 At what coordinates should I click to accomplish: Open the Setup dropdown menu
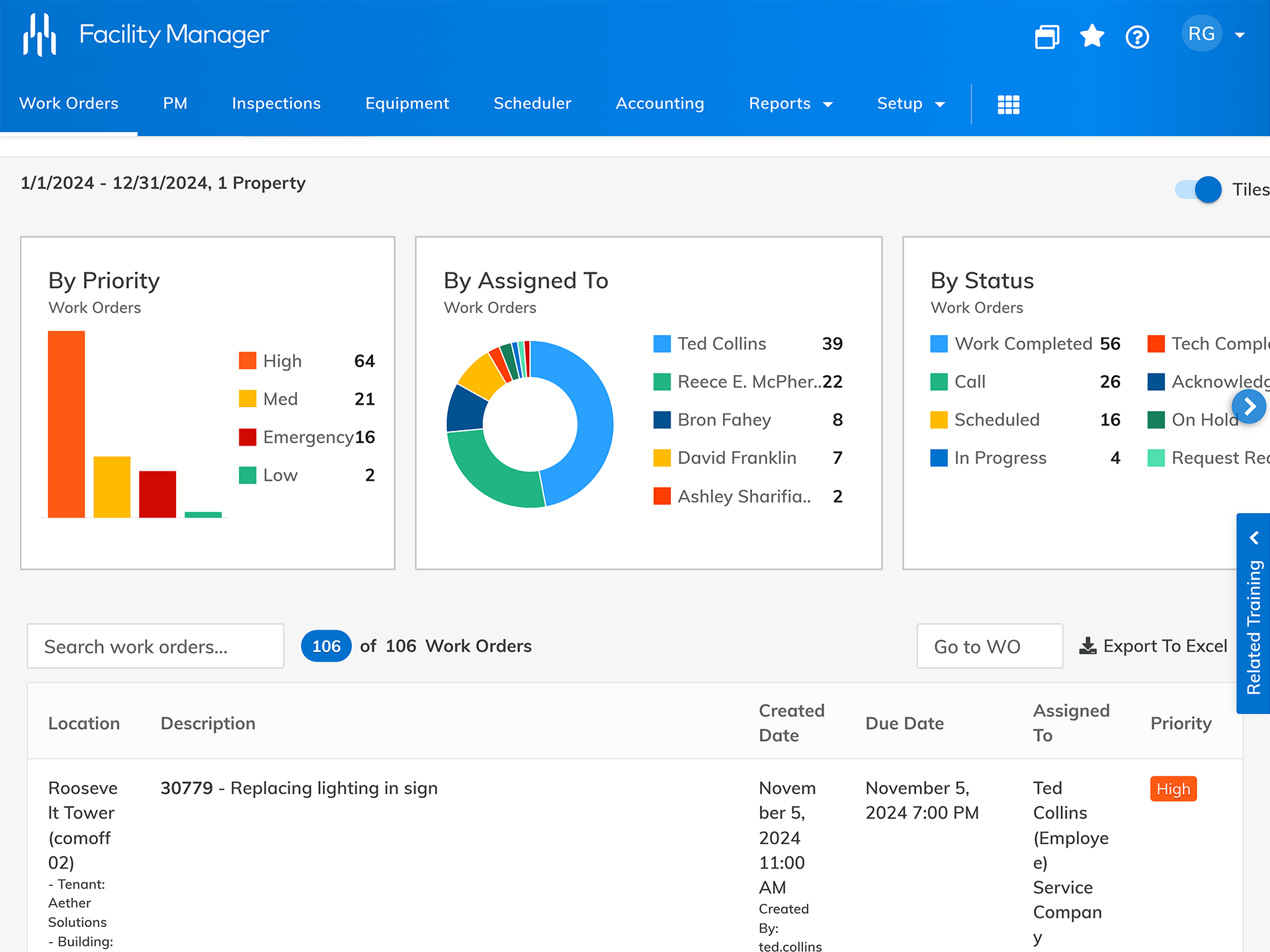pos(910,104)
